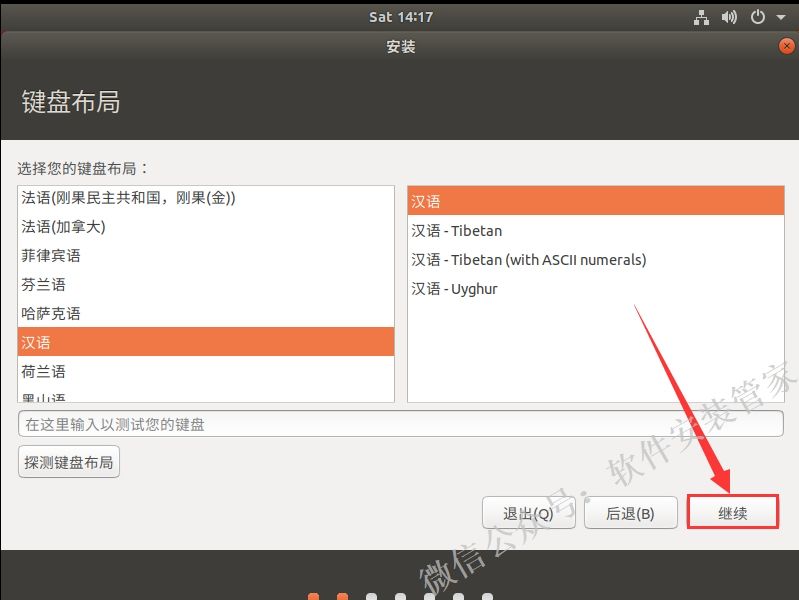Select 法语(刚果民主共和国，刚果(金)) layout
Image resolution: width=799 pixels, height=600 pixels.
(206, 198)
